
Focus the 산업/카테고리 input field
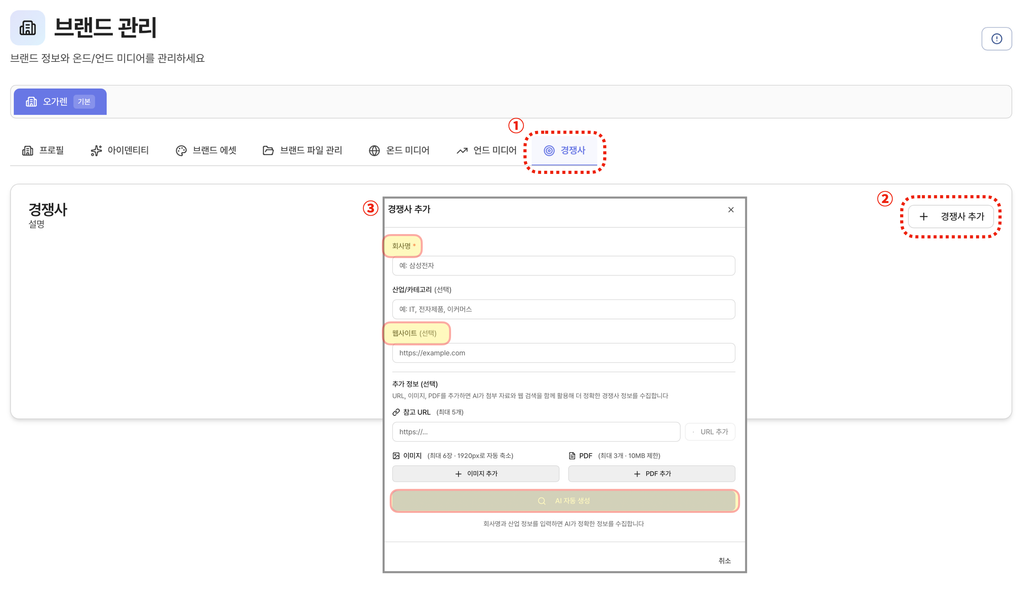[x=564, y=309]
